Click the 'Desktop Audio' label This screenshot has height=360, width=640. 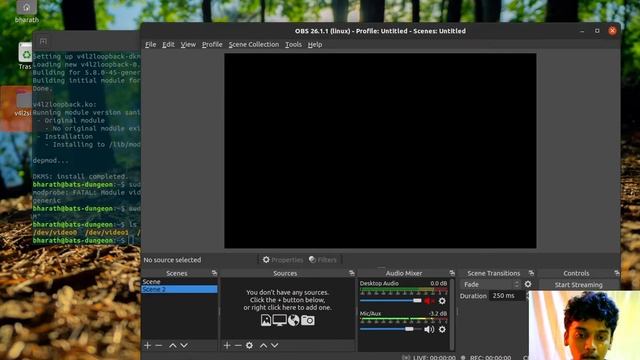click(379, 283)
